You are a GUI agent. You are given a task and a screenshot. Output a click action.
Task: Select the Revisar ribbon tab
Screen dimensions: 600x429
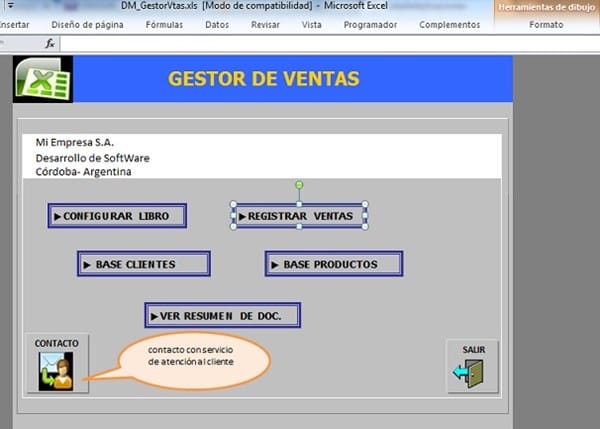click(x=265, y=24)
